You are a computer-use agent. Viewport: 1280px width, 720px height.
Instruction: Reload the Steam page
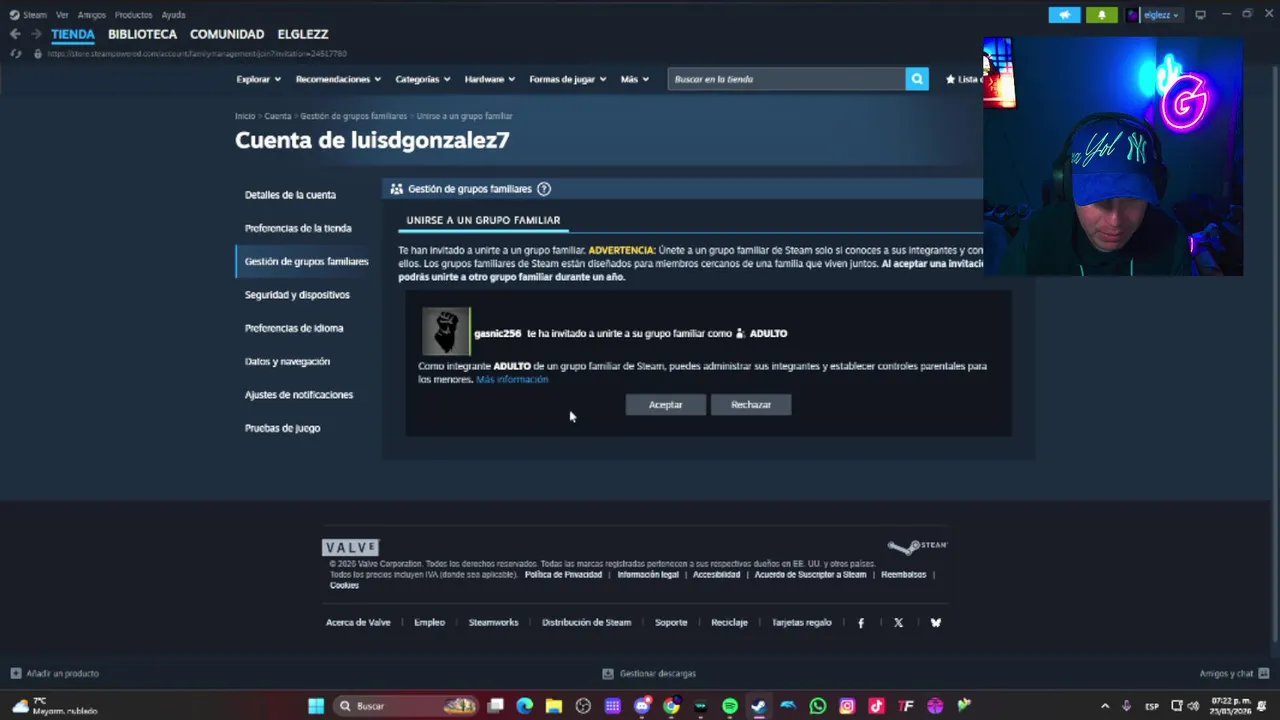point(15,53)
